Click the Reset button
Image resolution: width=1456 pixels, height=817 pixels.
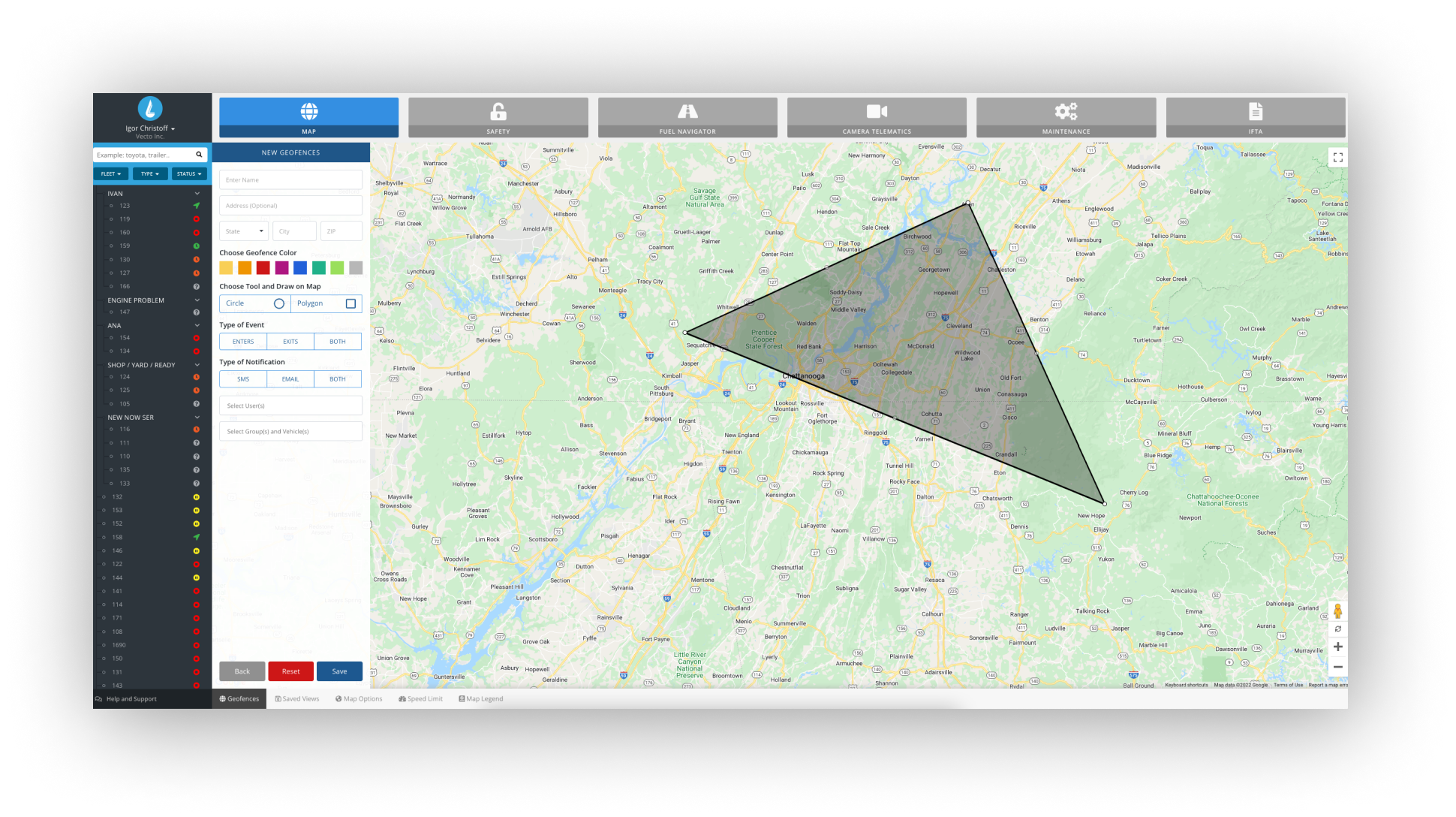click(x=290, y=671)
